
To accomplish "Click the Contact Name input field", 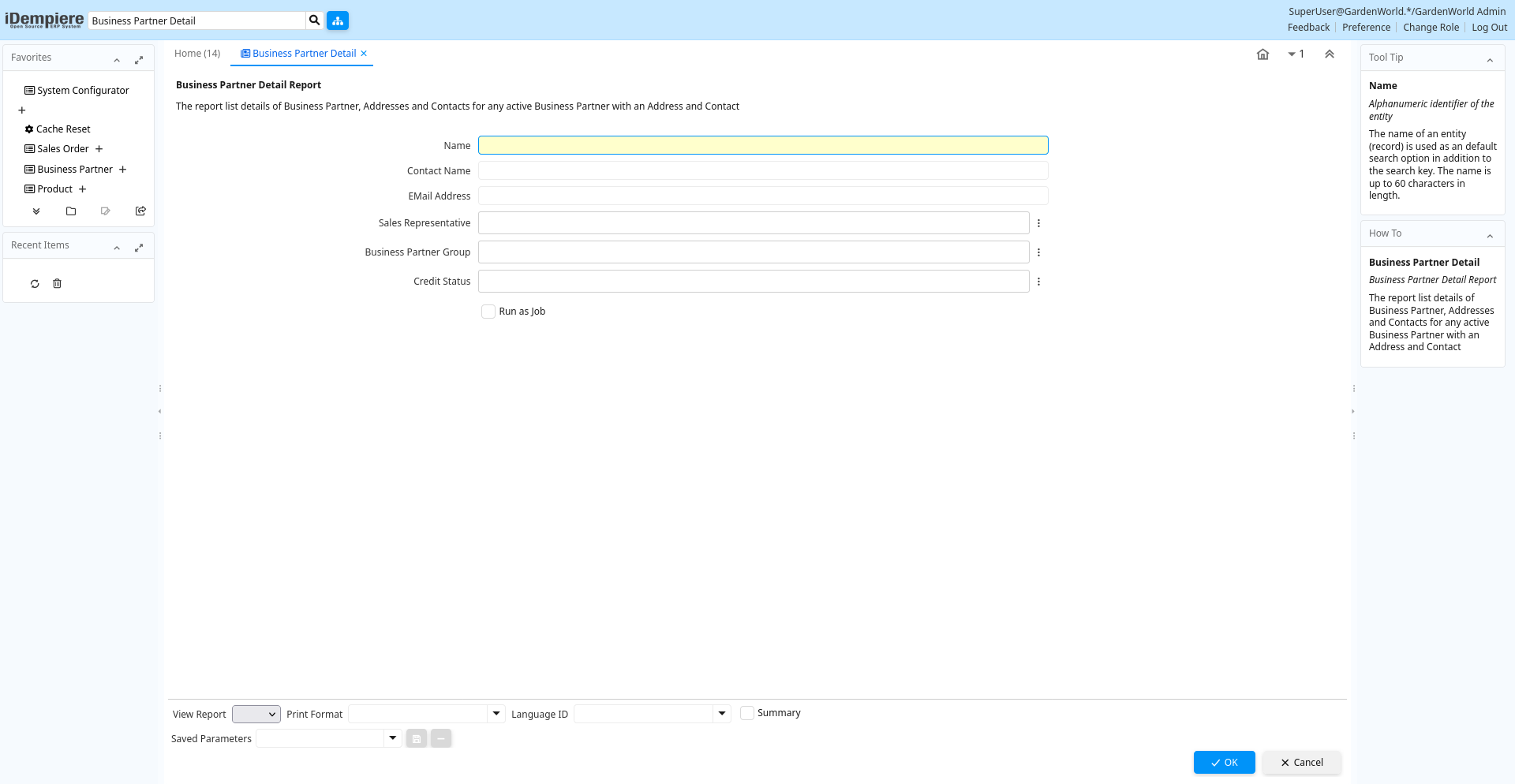I will (x=762, y=171).
